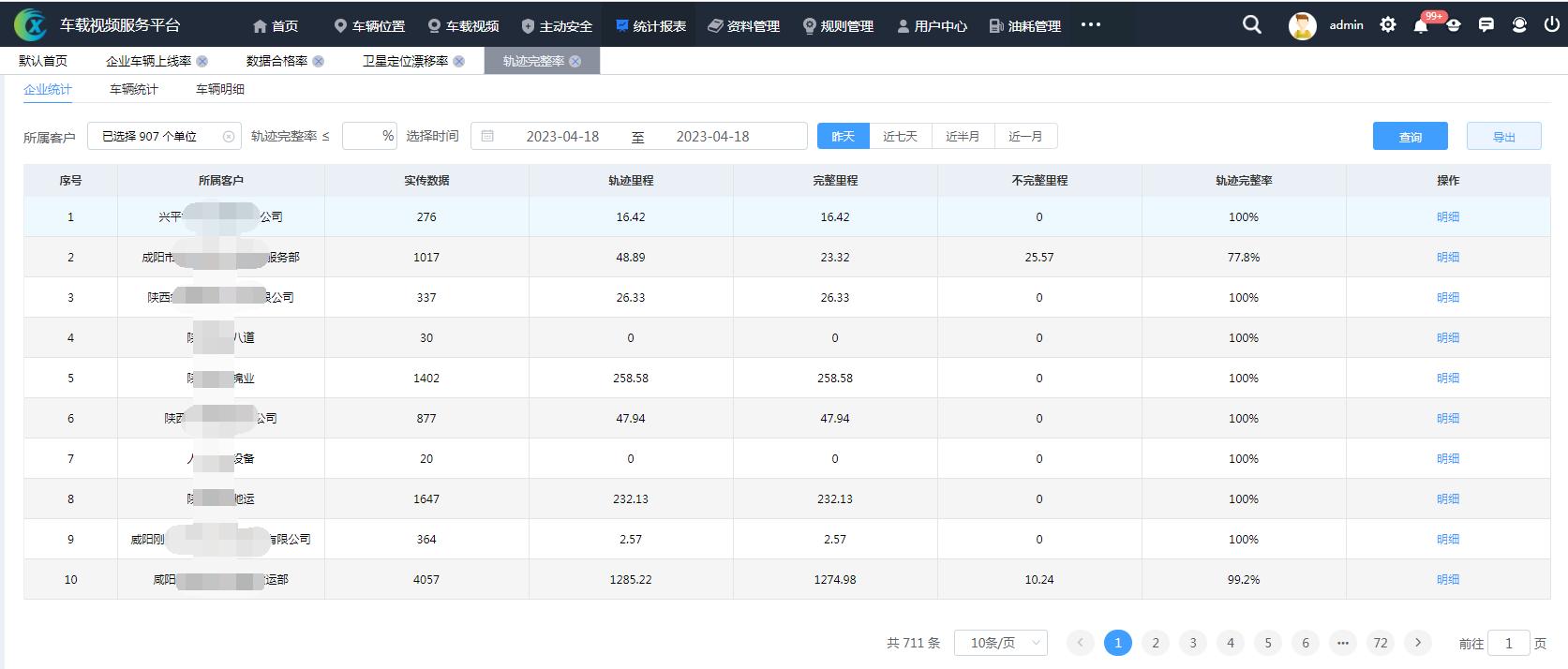
Task: Click start date 2023-04-18 field
Action: [562, 136]
